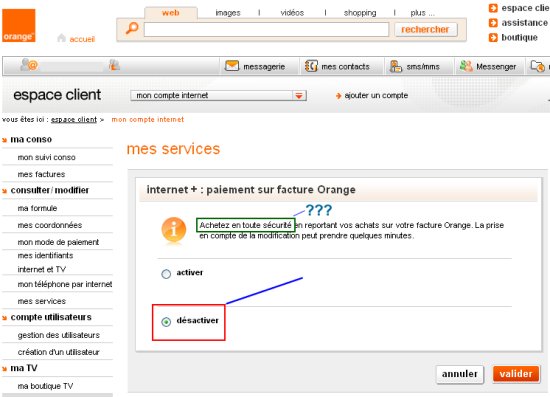This screenshot has height=397, width=550.
Task: Open mon téléphone par internet
Action: (65, 284)
